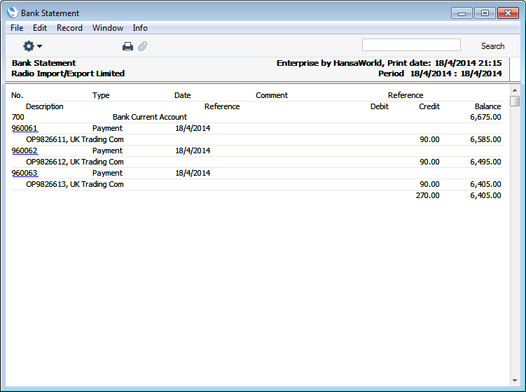Viewport: 526px width, 392px height.
Task: Maximize the Bank Statement window
Action: click(x=485, y=13)
